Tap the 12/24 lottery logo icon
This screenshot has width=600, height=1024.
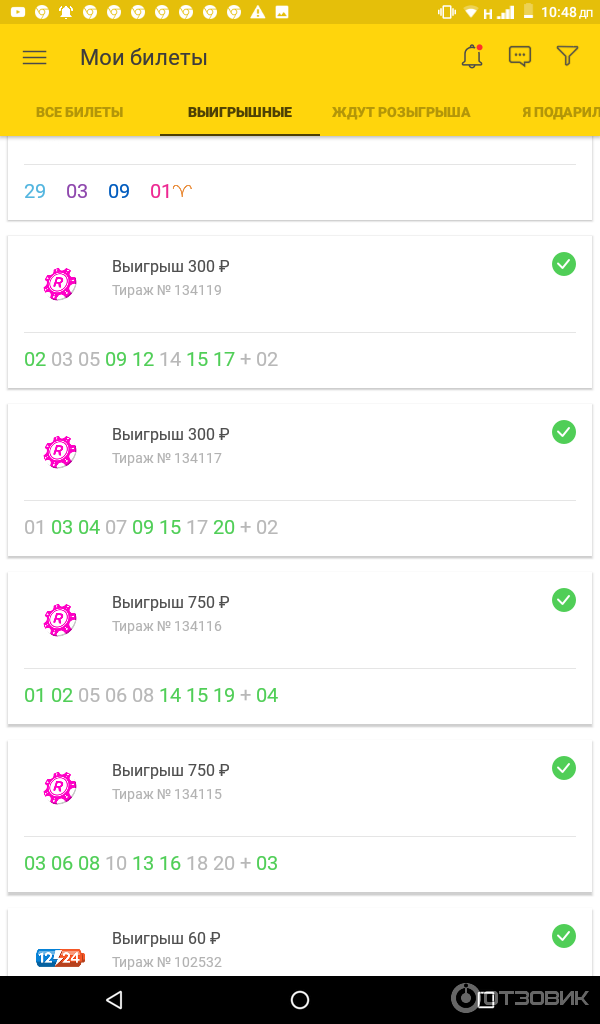[x=60, y=957]
